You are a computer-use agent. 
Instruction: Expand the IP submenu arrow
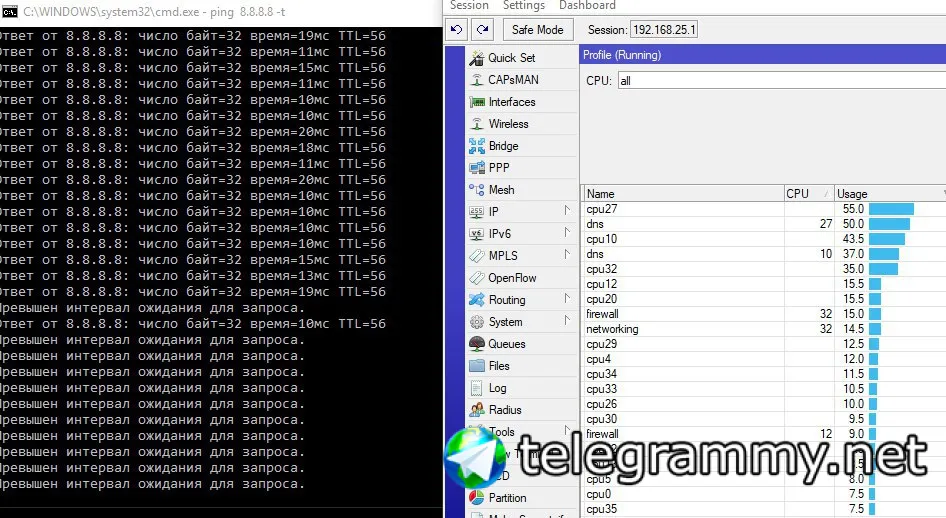coord(567,210)
